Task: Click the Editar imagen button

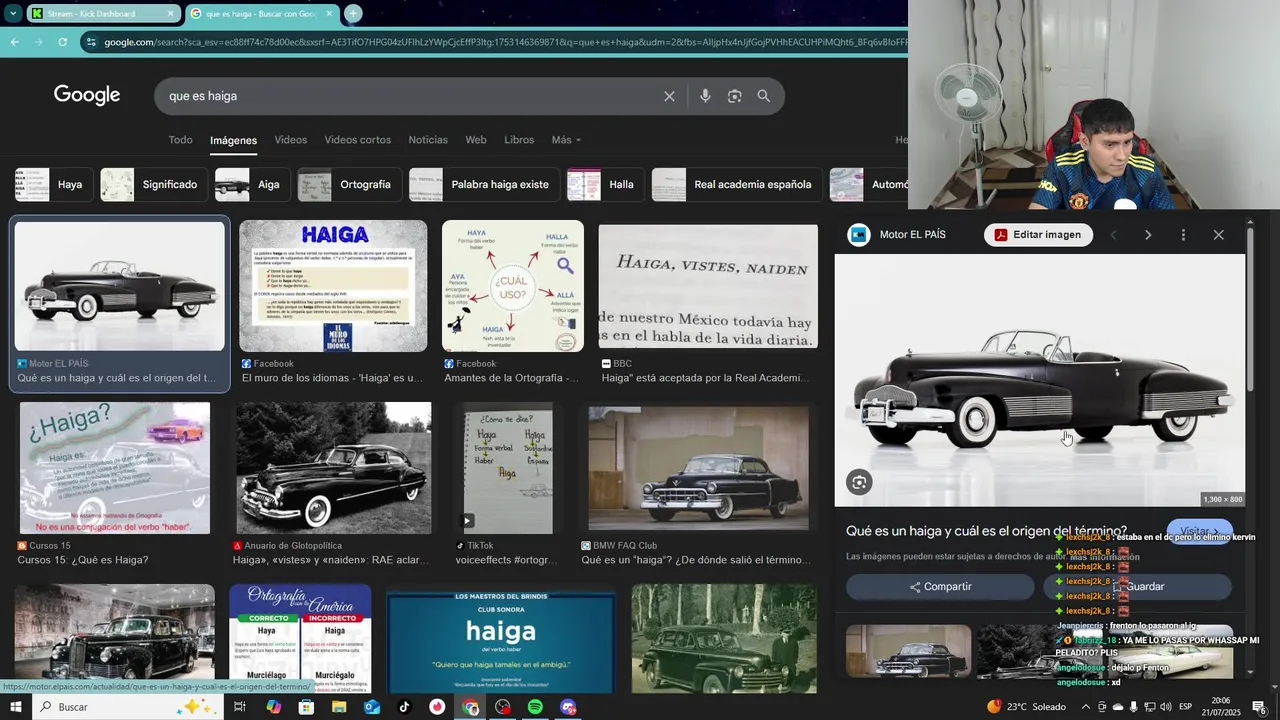Action: [x=1038, y=235]
